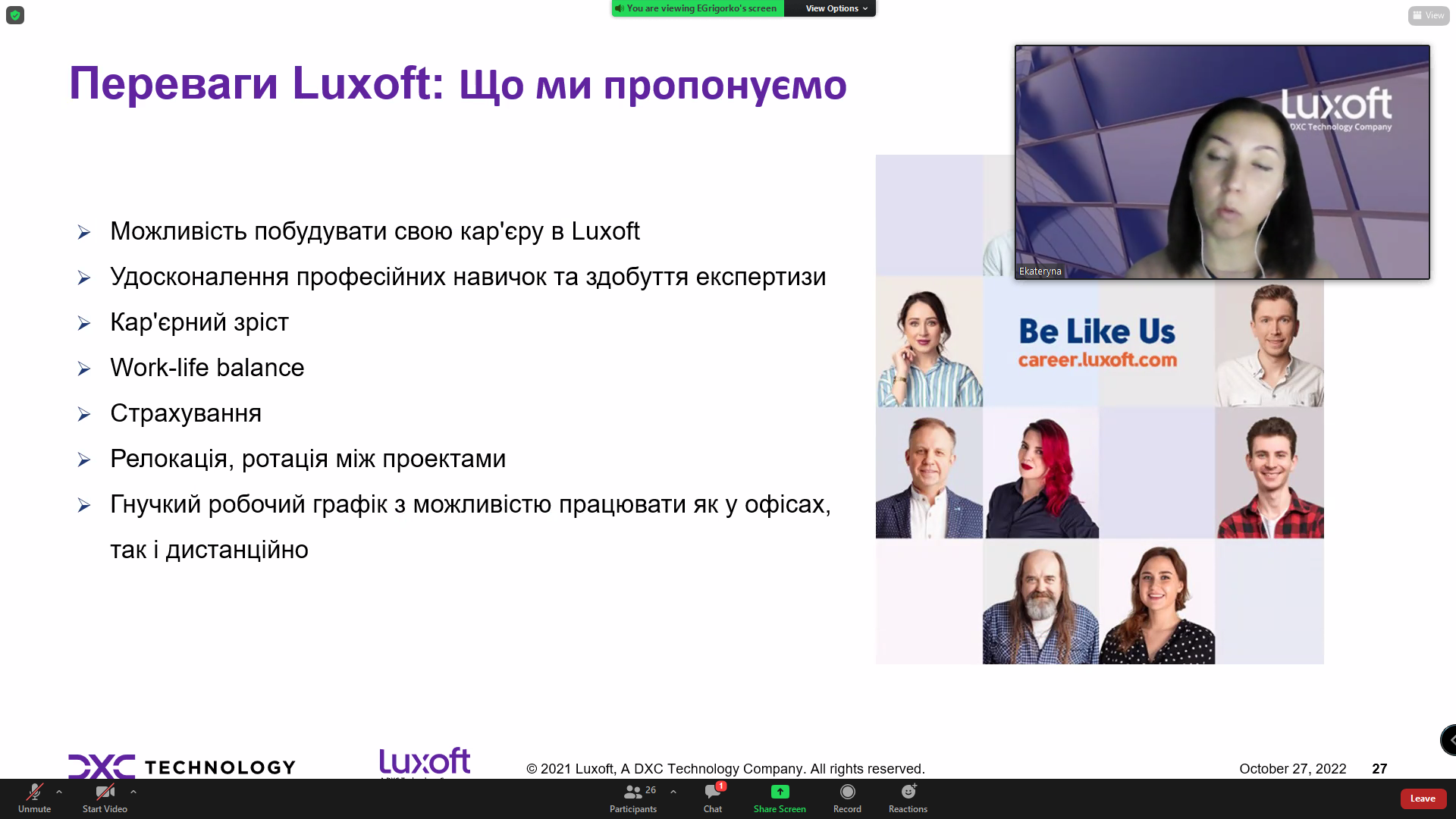
Task: Expand the arrow beside Participants
Action: pyautogui.click(x=673, y=792)
